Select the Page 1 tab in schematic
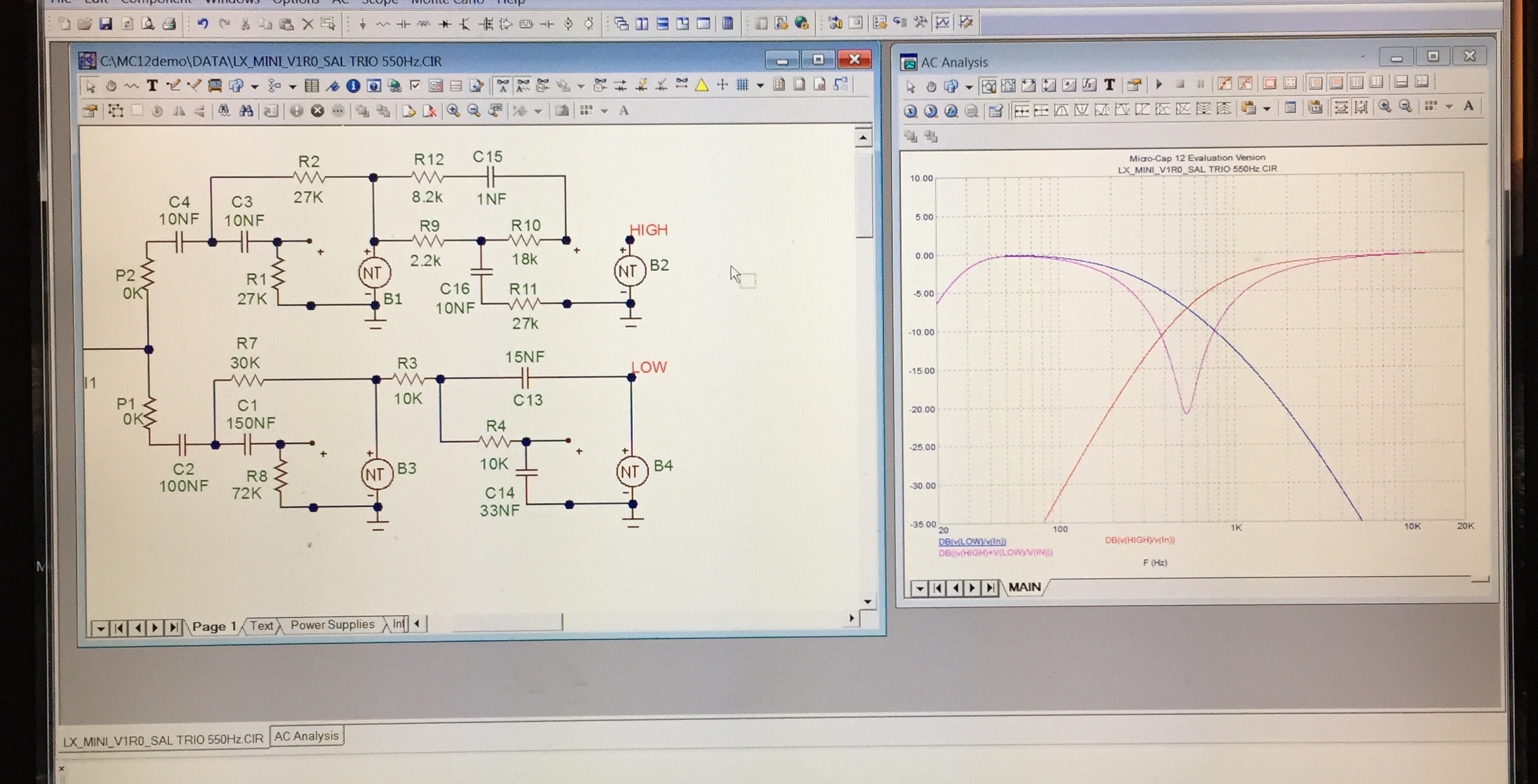 [x=214, y=626]
